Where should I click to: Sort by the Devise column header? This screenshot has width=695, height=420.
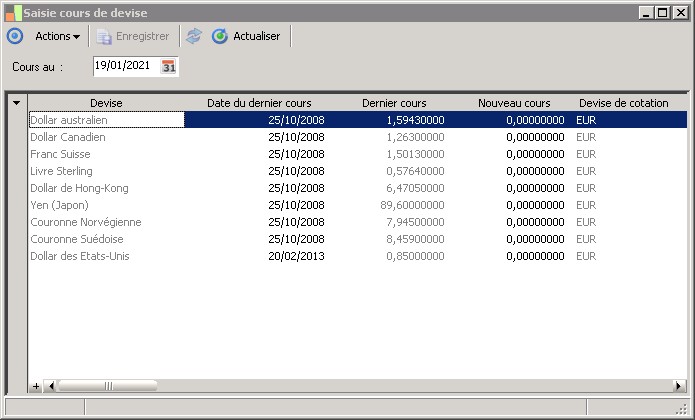pos(106,103)
